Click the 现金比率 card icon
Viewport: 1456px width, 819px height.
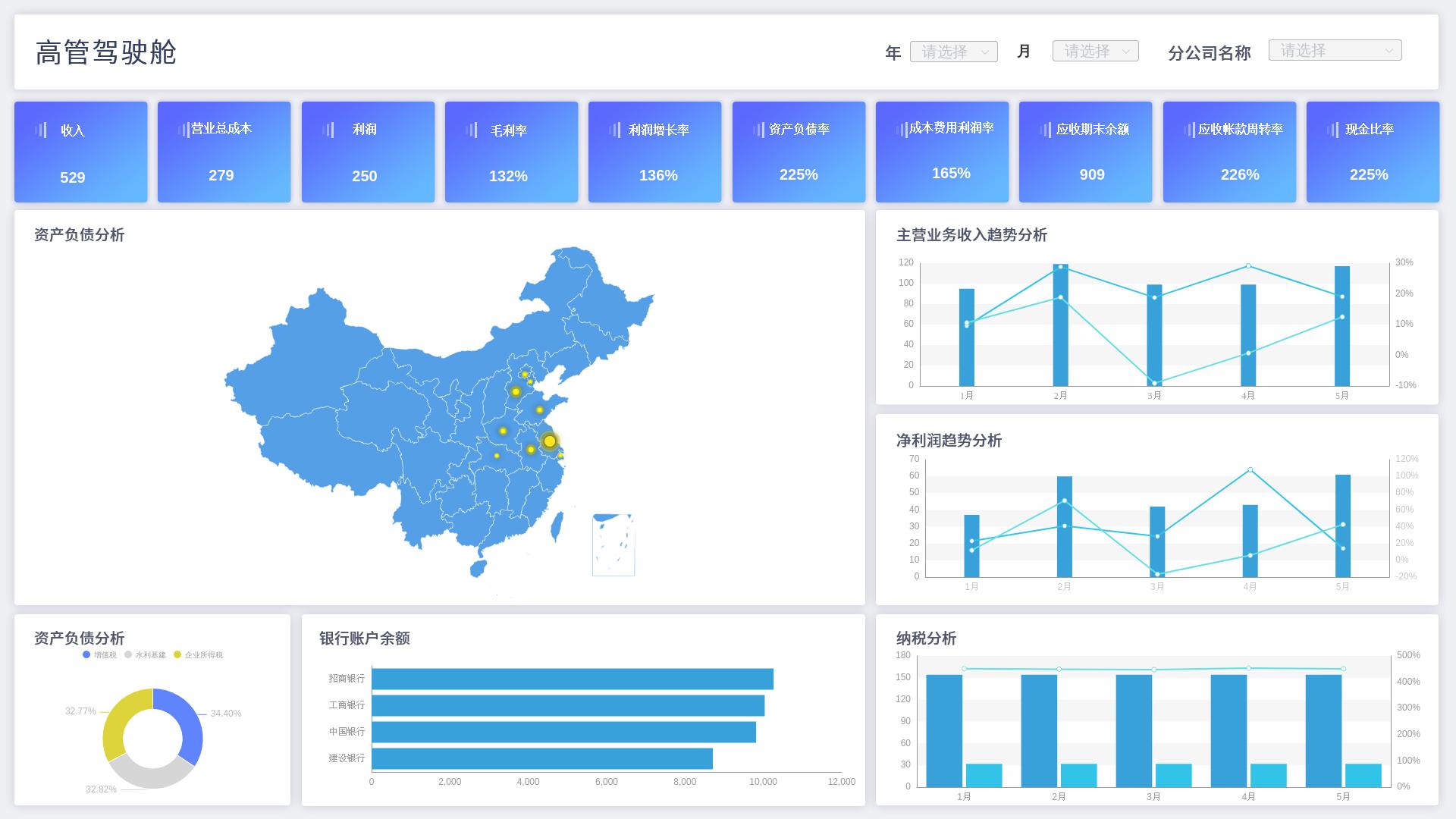click(1332, 130)
